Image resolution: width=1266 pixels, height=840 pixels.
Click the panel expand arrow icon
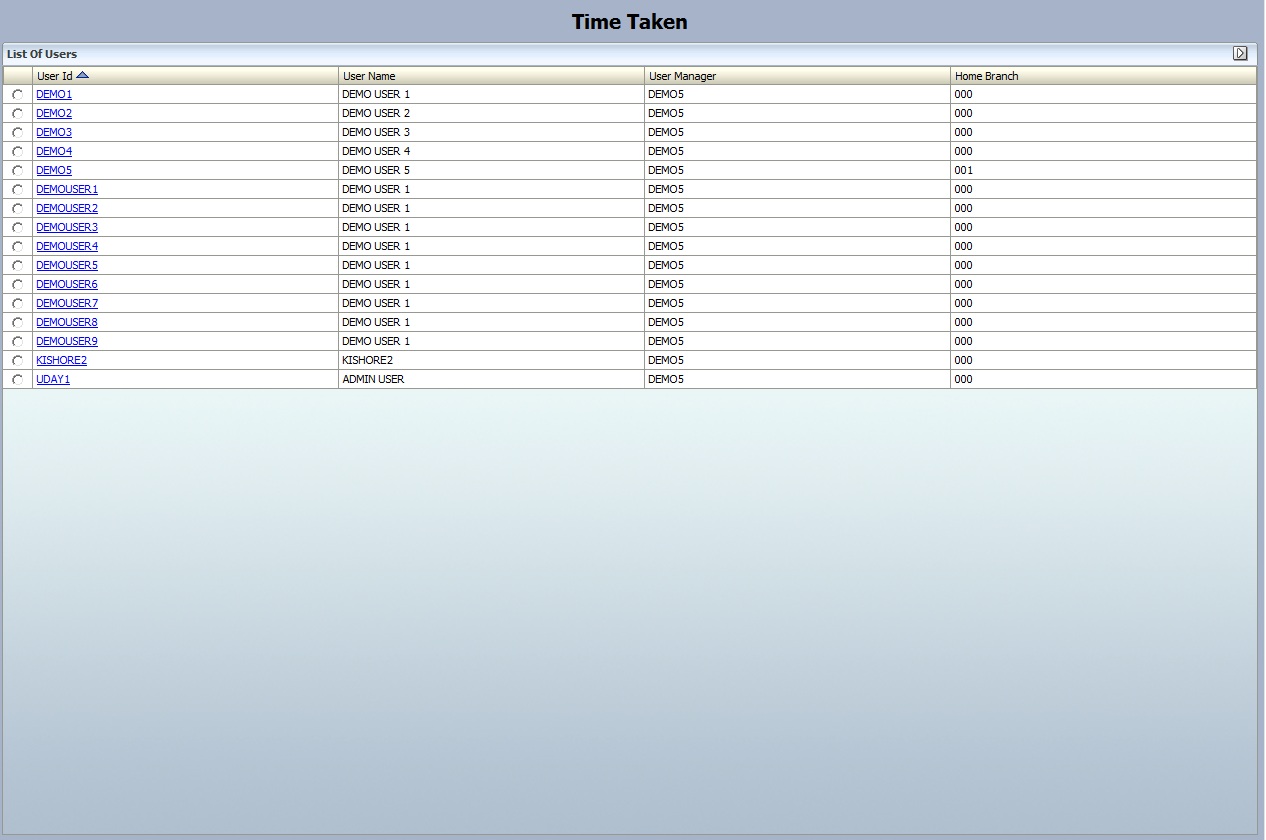point(1240,54)
